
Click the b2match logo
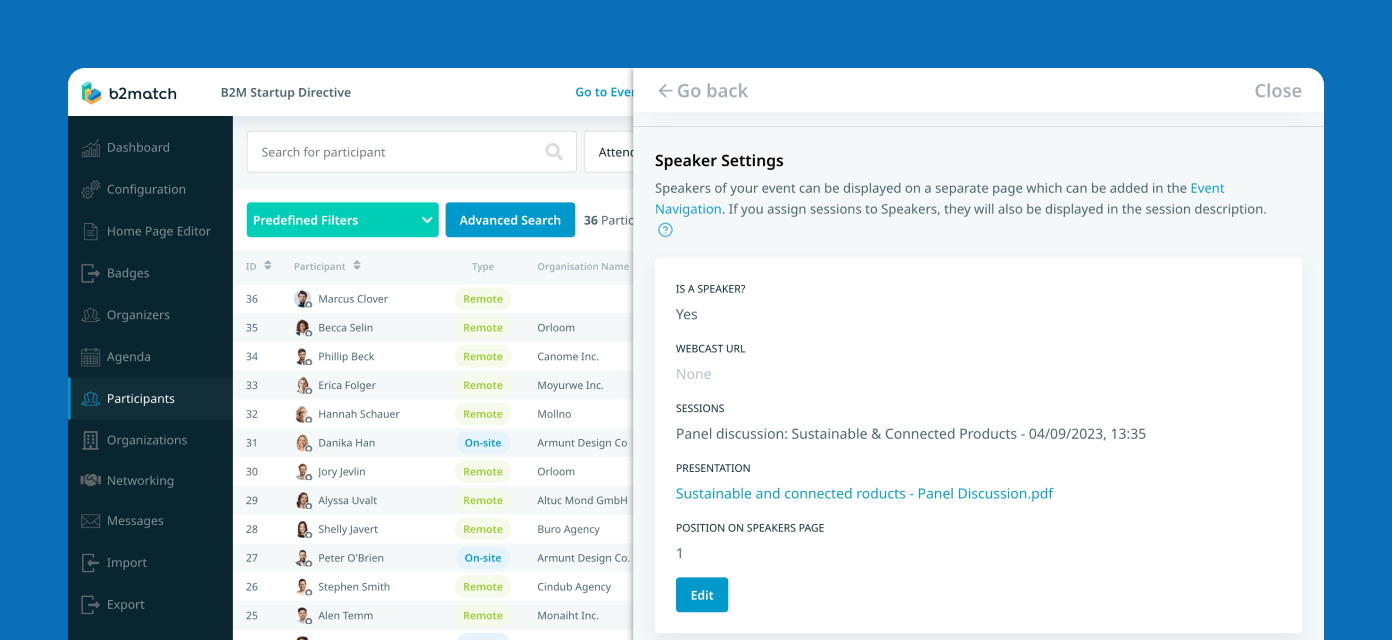(x=129, y=93)
